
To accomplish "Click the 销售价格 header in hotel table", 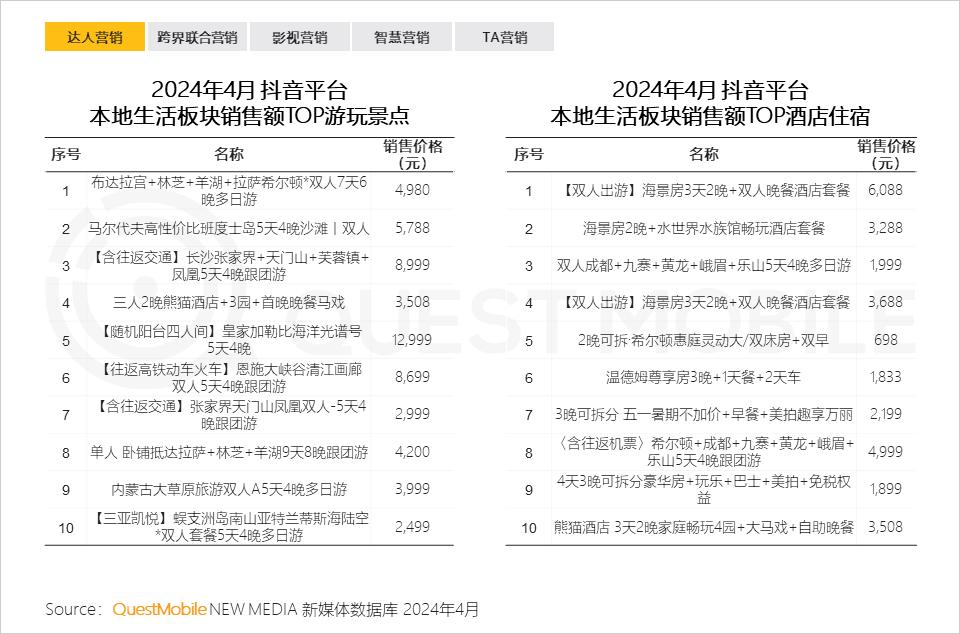I will 886,154.
